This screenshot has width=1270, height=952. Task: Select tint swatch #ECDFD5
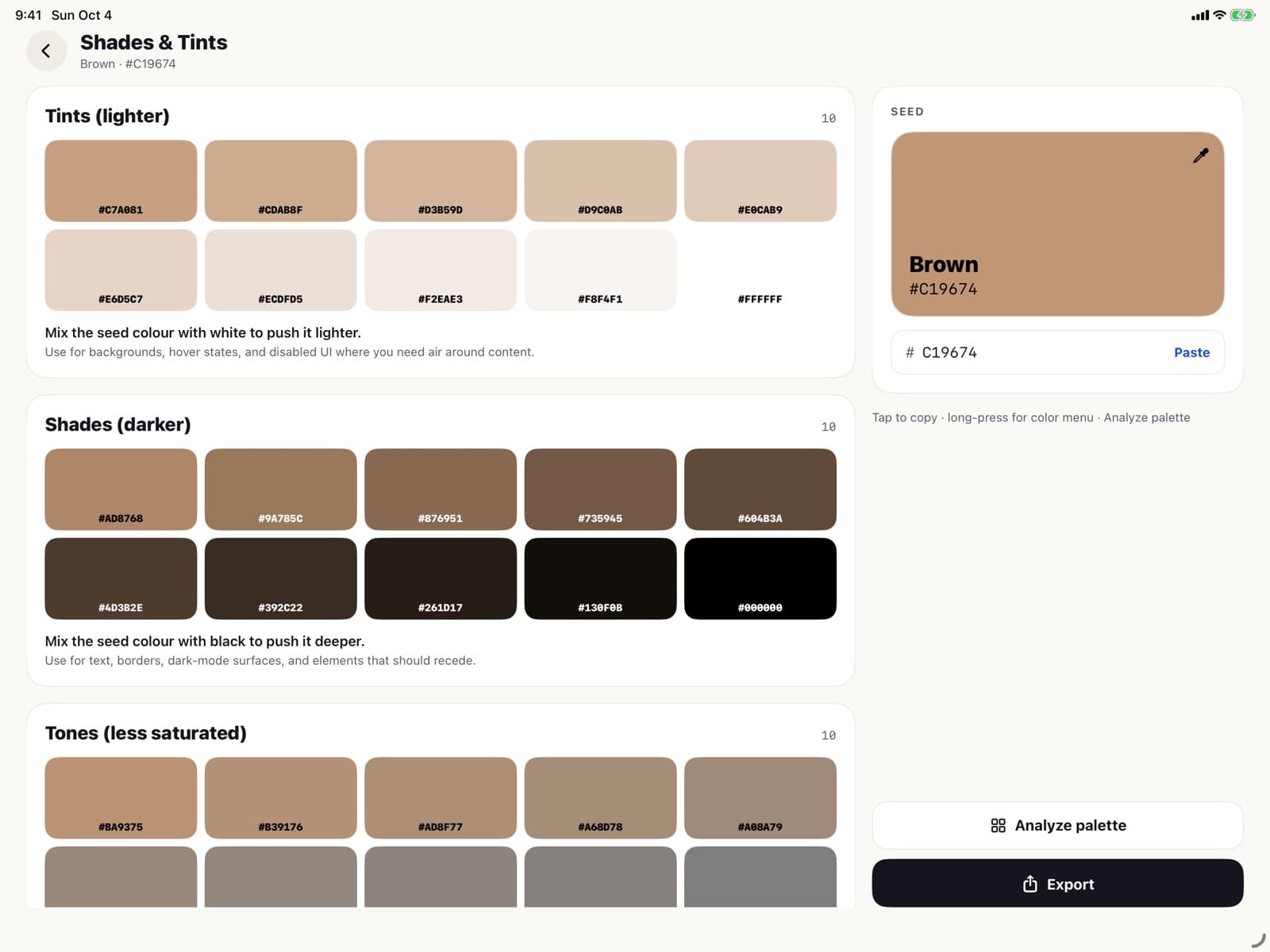[x=280, y=270]
